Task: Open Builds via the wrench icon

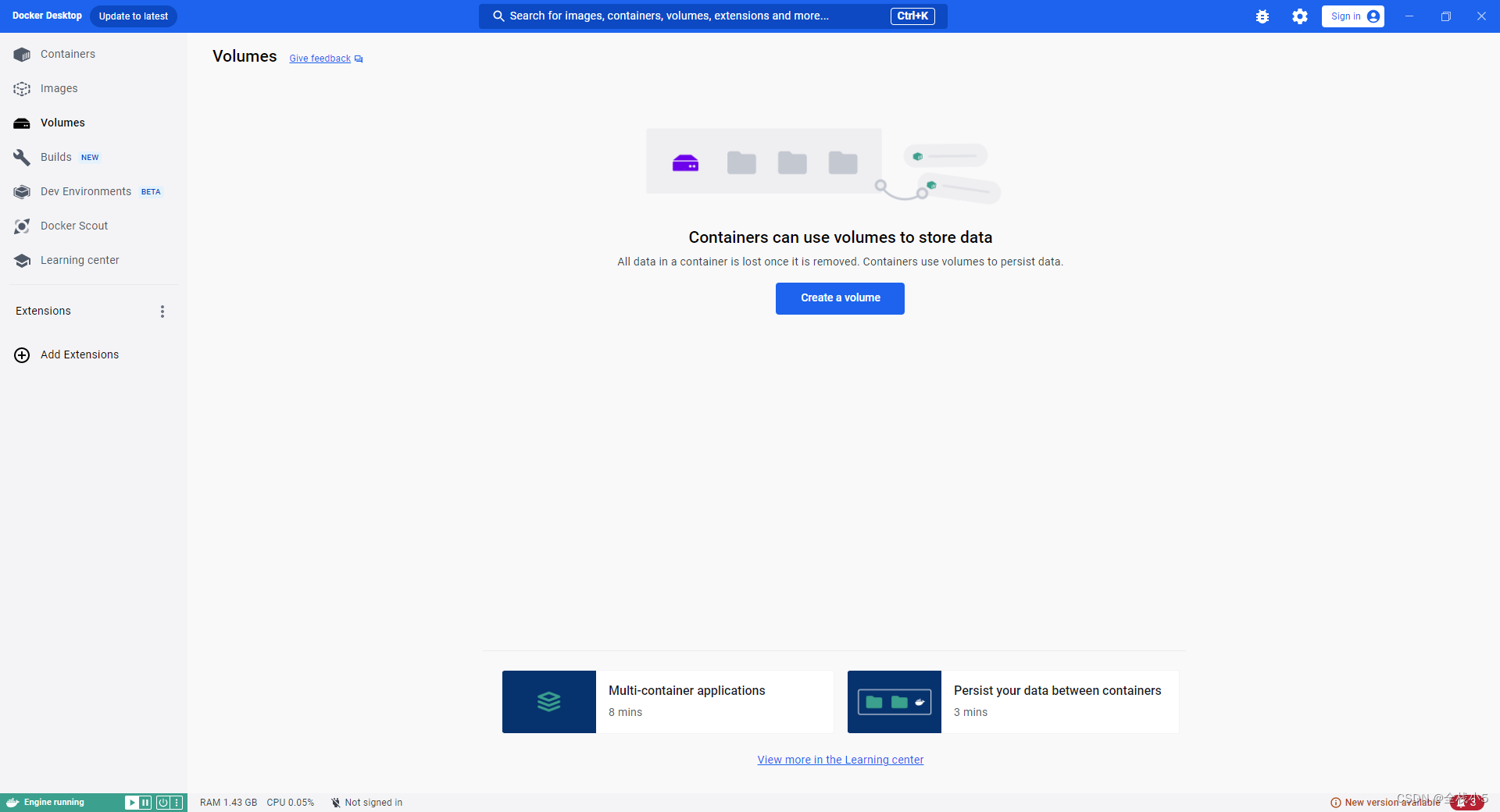Action: [22, 157]
